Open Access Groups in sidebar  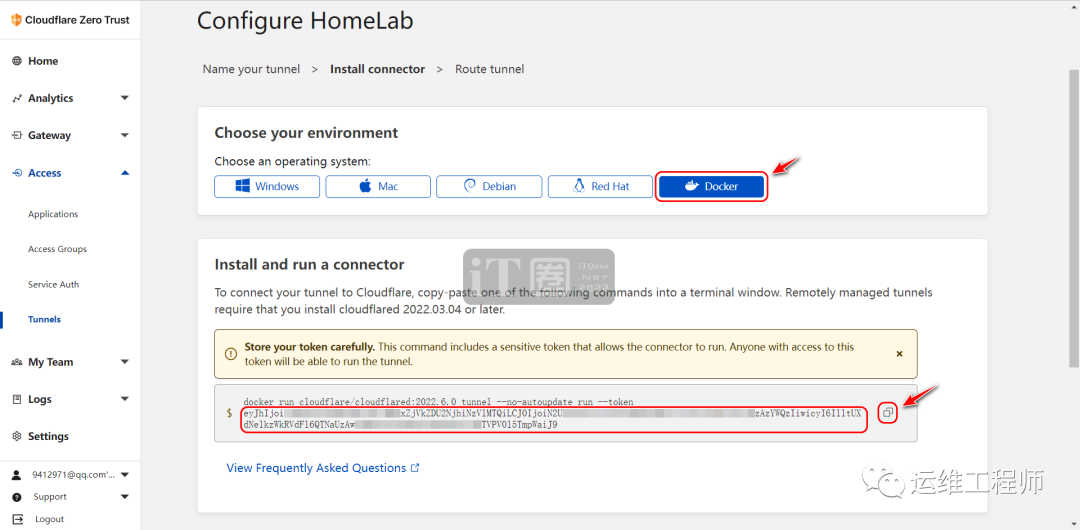(57, 249)
